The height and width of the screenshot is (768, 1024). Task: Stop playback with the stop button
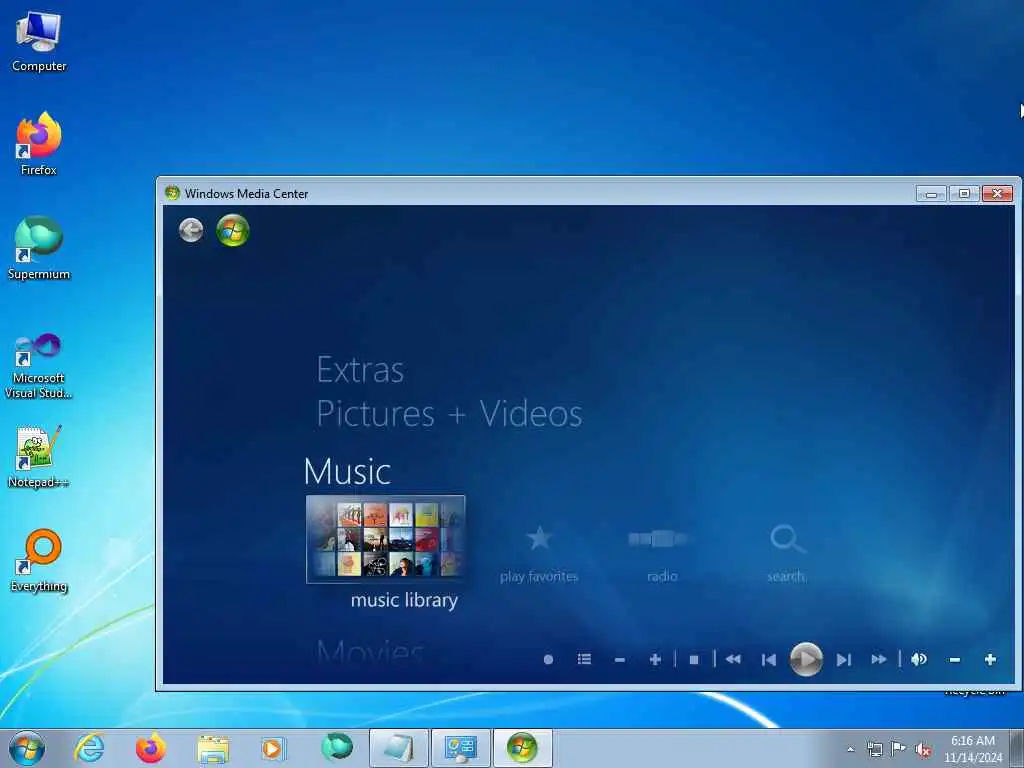(x=694, y=660)
